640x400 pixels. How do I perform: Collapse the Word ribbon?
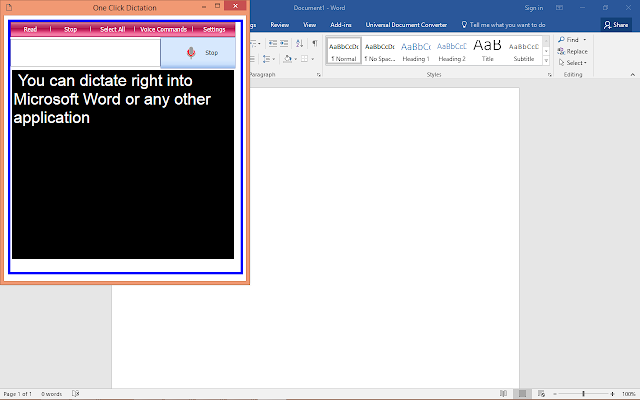pos(633,75)
